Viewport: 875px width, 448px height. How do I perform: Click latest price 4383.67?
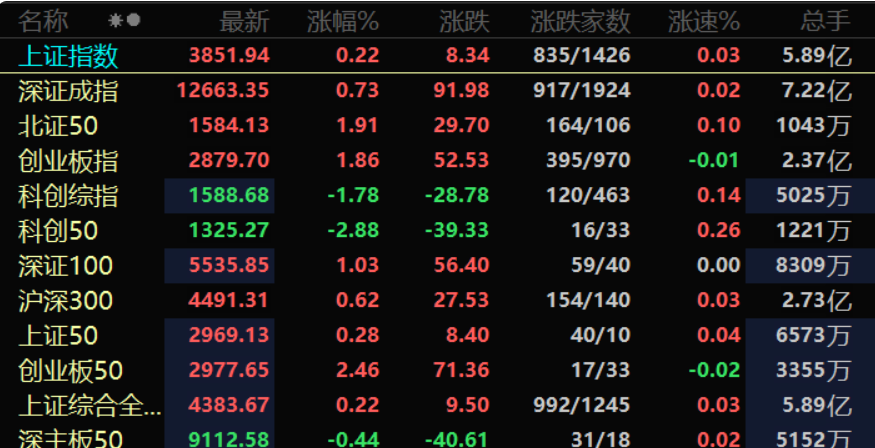coord(229,405)
